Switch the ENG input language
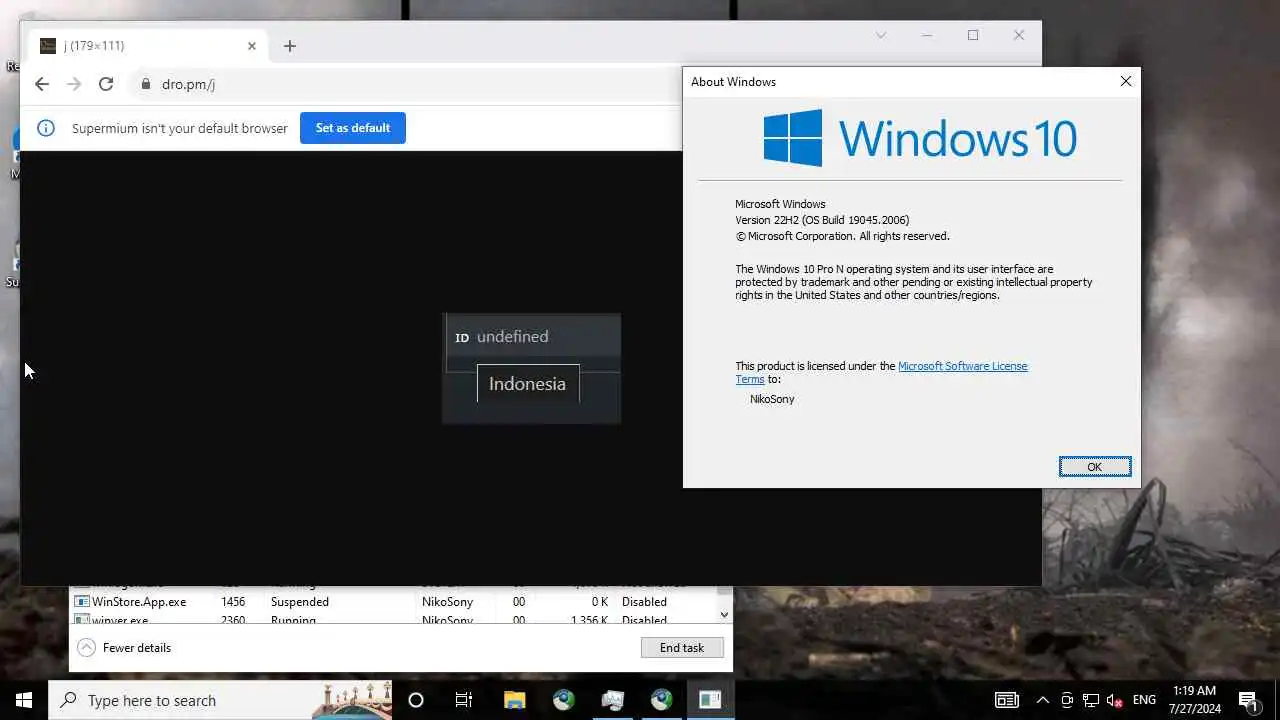Screen dimensions: 1280x720 (x=1145, y=700)
